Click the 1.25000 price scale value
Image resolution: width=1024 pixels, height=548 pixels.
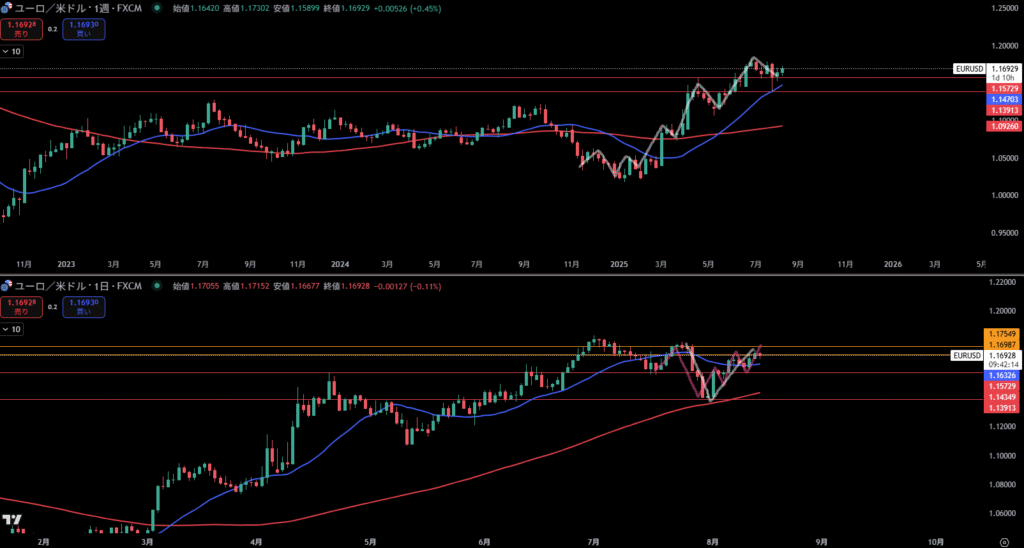(1003, 8)
